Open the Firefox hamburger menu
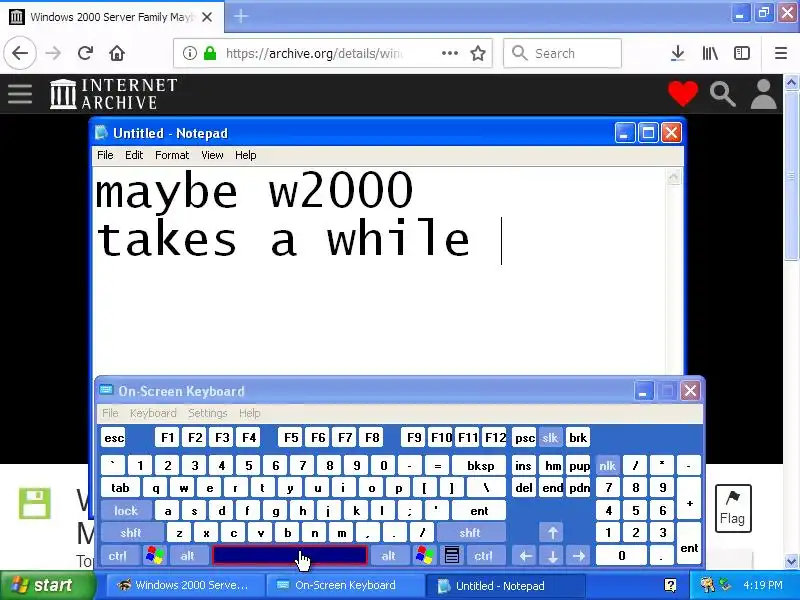Image resolution: width=800 pixels, height=600 pixels. pos(781,53)
